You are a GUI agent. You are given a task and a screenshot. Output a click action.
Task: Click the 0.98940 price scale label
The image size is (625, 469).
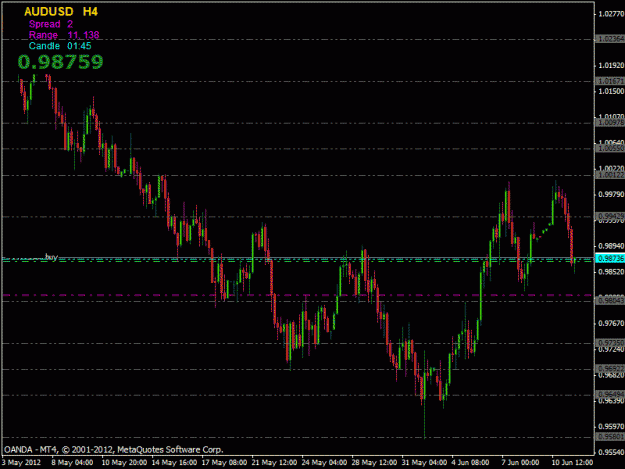pos(611,246)
